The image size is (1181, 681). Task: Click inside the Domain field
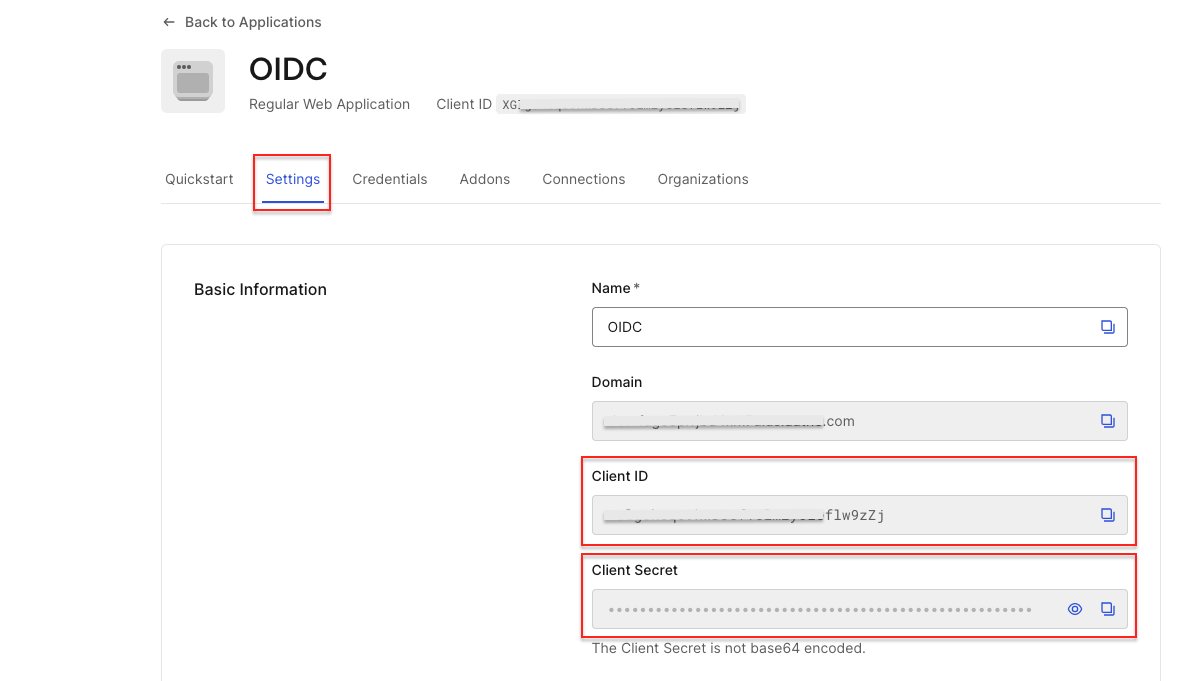pos(840,421)
